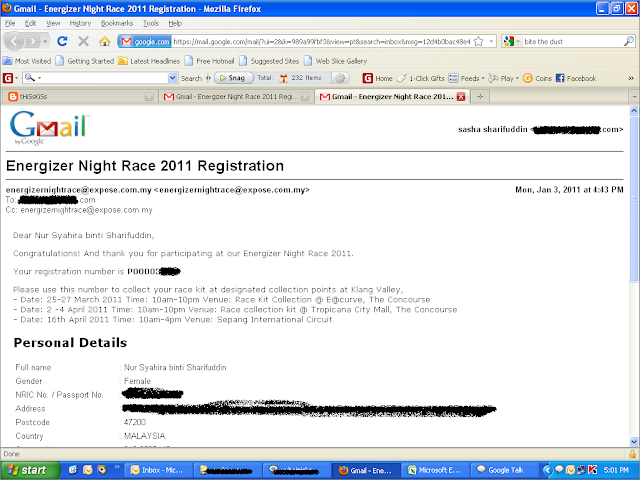Open 1-Click Gifts on the toolbar
Screen dimensions: 640x480
point(421,78)
